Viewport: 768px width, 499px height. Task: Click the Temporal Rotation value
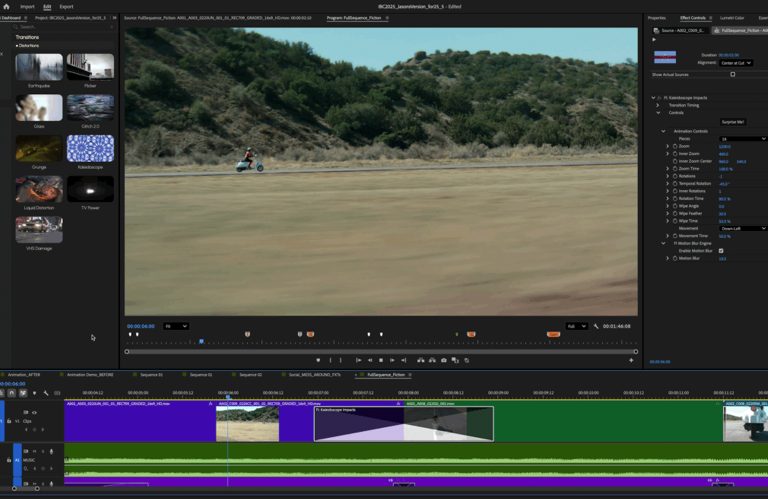click(724, 184)
